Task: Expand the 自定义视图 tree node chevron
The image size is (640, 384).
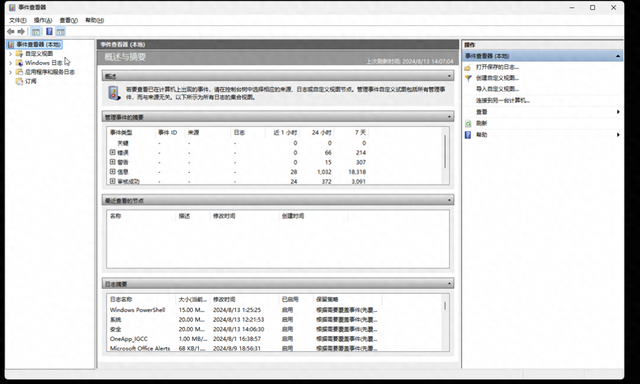Action: 11,53
